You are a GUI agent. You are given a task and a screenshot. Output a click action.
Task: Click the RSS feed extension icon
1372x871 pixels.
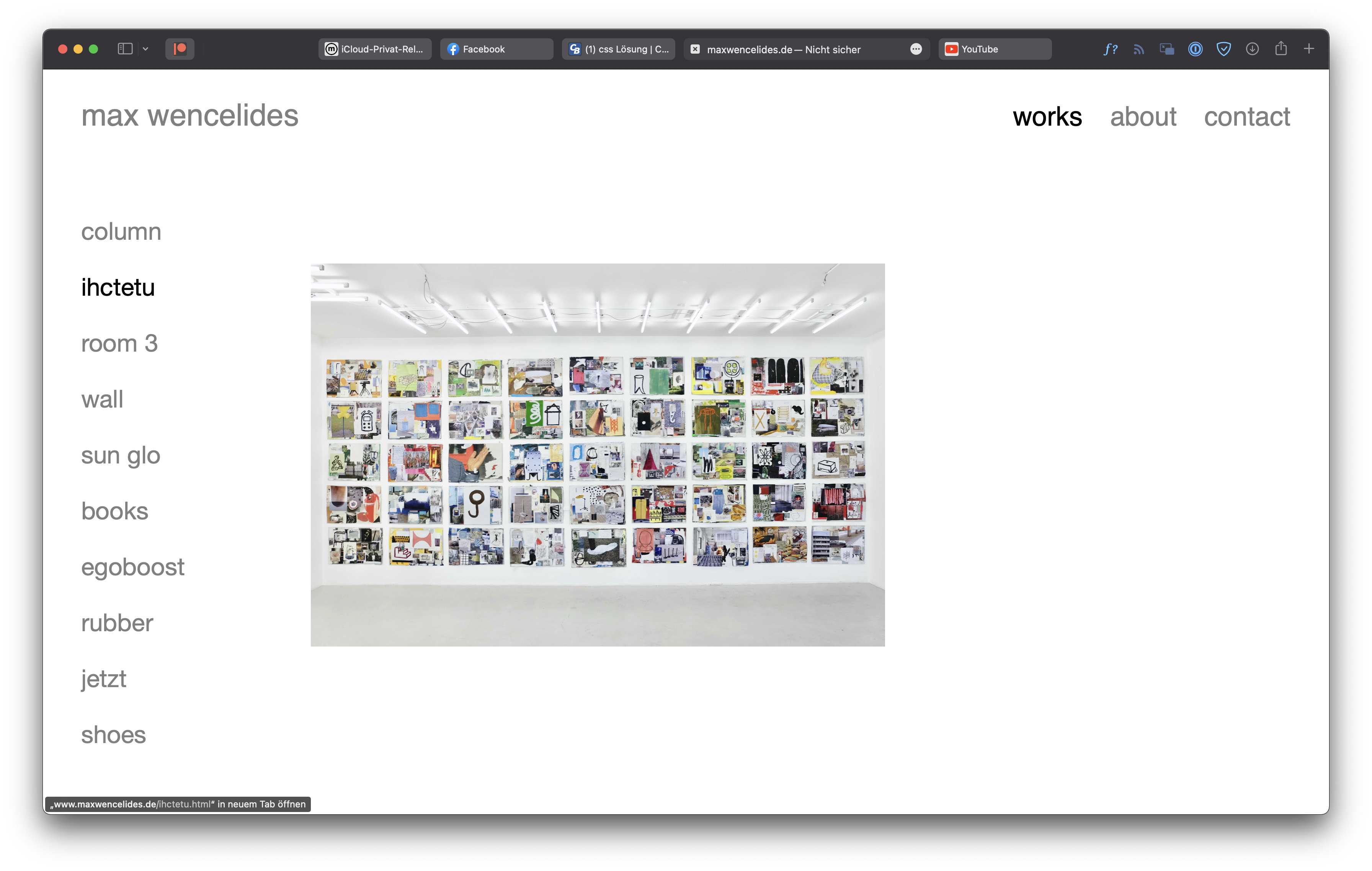pos(1138,49)
